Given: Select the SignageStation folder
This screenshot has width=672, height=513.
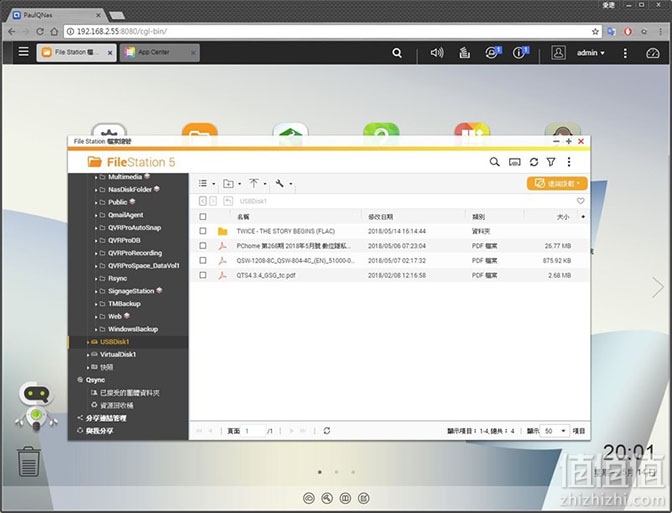Looking at the screenshot, I should click(131, 291).
